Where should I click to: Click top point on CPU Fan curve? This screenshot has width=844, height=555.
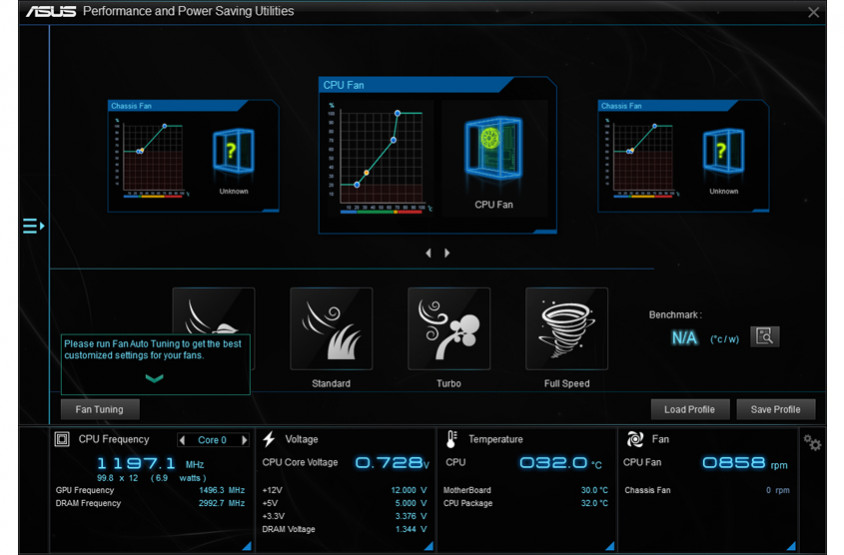(398, 113)
